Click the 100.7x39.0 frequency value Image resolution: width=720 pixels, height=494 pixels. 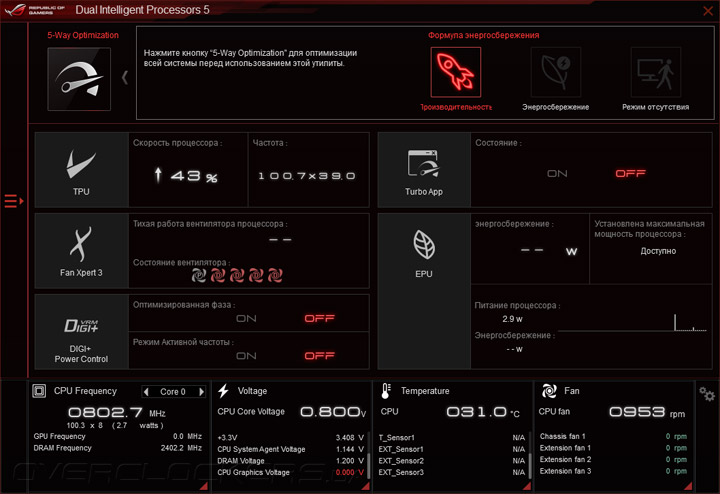(x=307, y=176)
